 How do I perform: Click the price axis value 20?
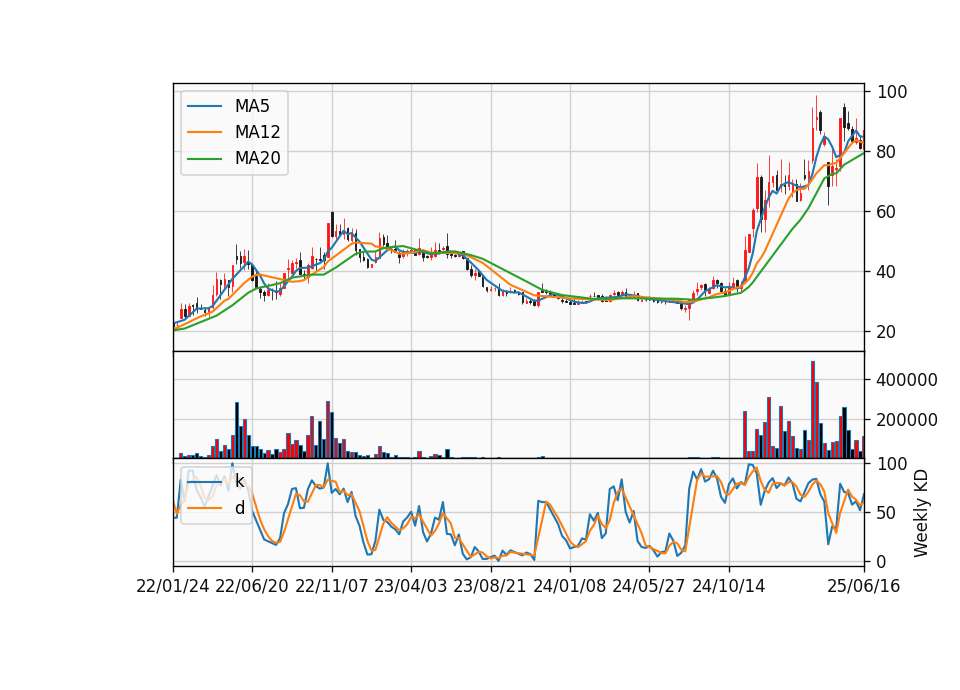pos(887,332)
